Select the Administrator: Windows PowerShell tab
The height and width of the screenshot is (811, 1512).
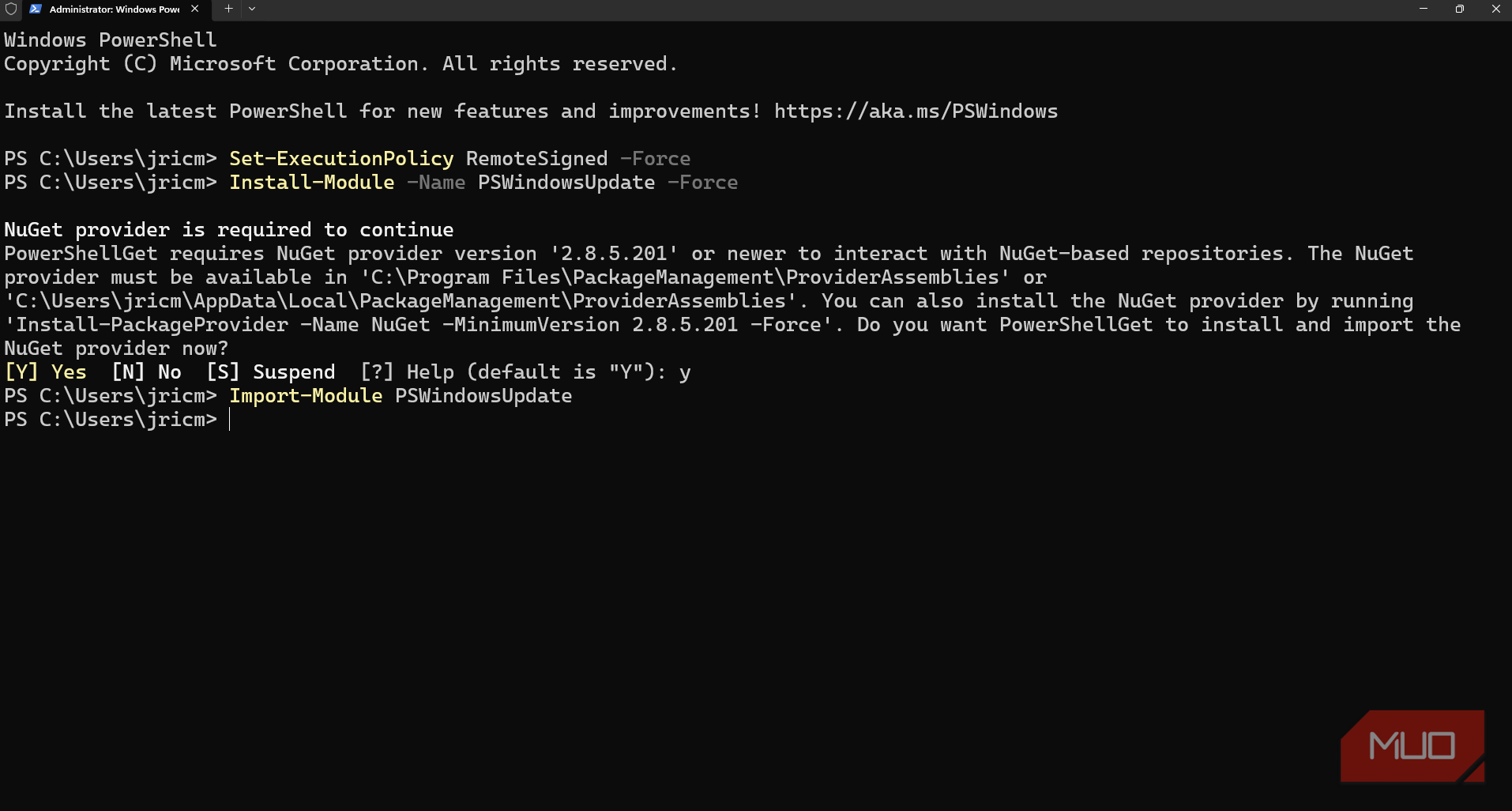pyautogui.click(x=114, y=9)
